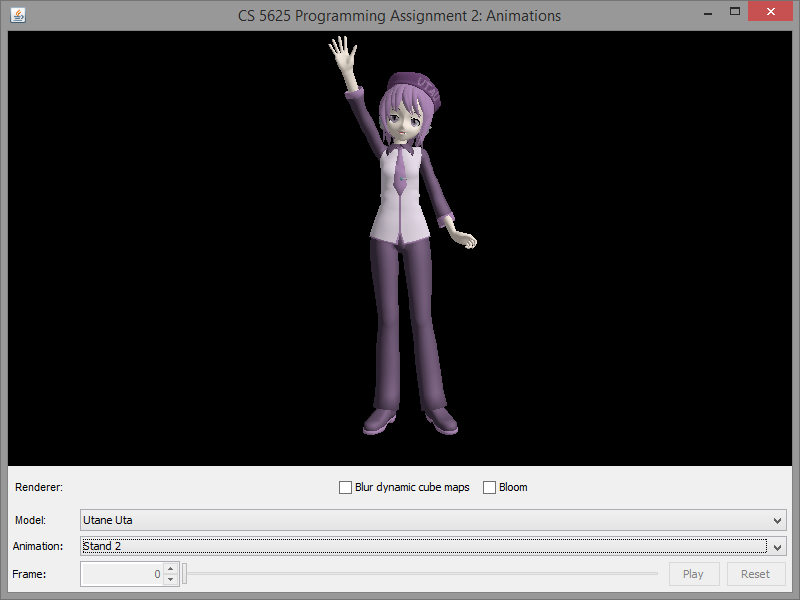800x600 pixels.
Task: Click the frame slider thumb handle
Action: [x=185, y=574]
